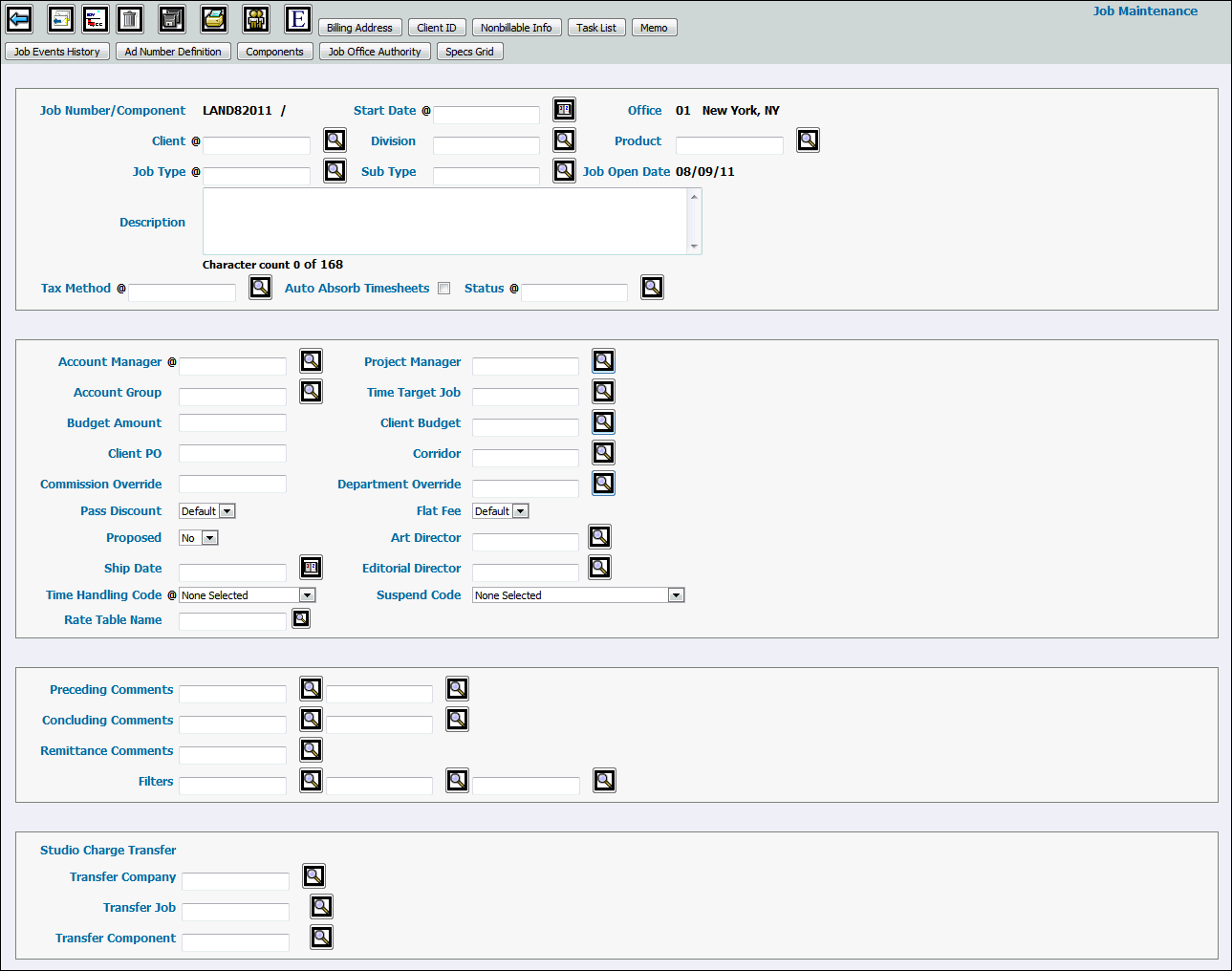Click the floppy disk save icon
This screenshot has height=971, width=1232.
coord(171,18)
